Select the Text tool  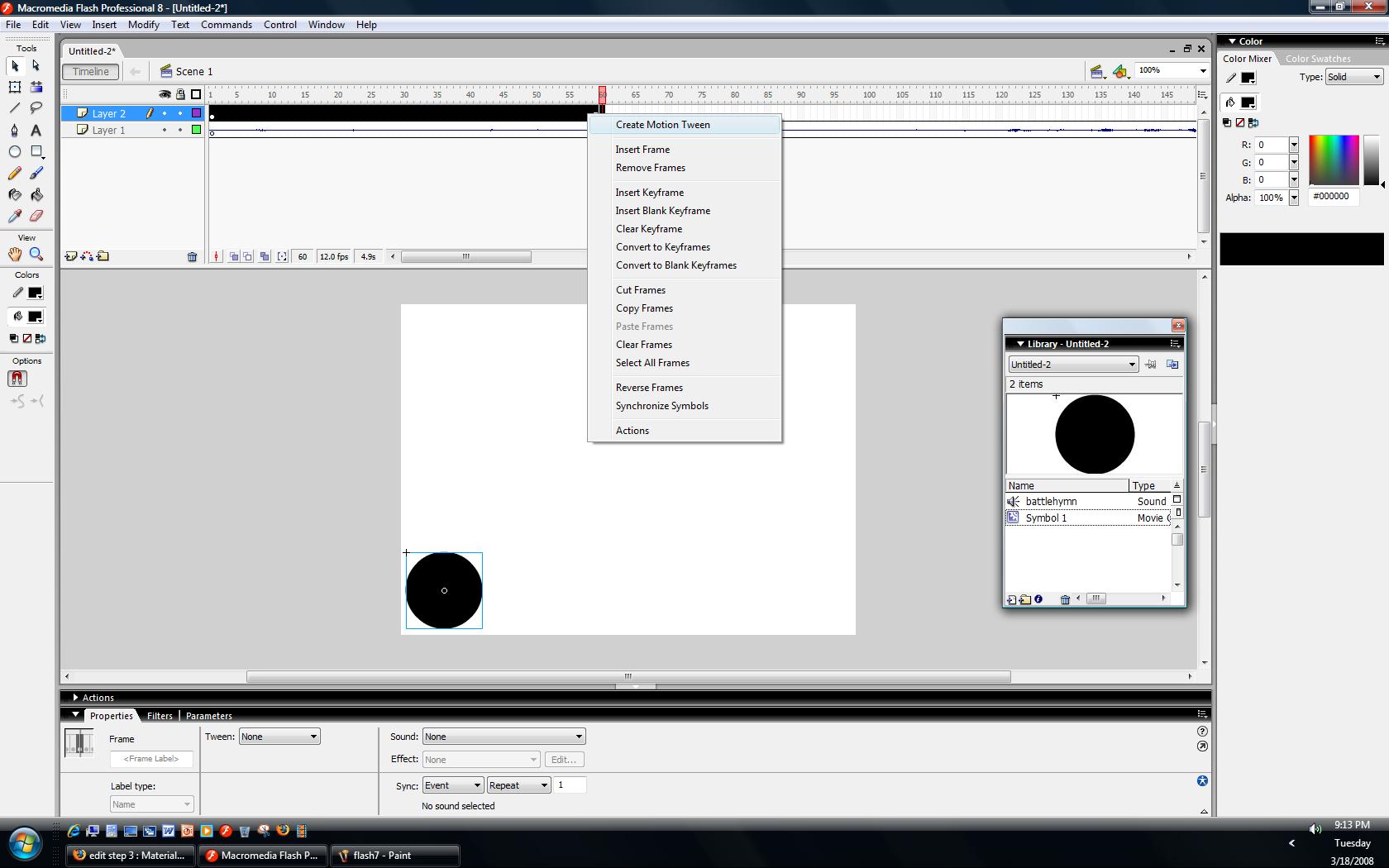[36, 130]
